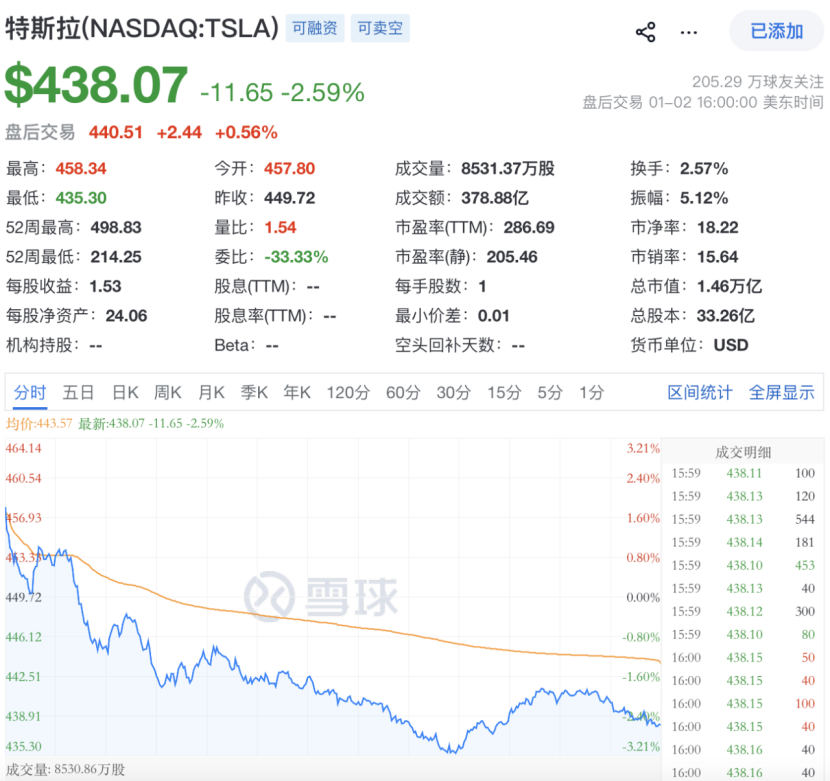The width and height of the screenshot is (830, 781).
Task: Click the 今开 value 457.80
Action: point(290,168)
